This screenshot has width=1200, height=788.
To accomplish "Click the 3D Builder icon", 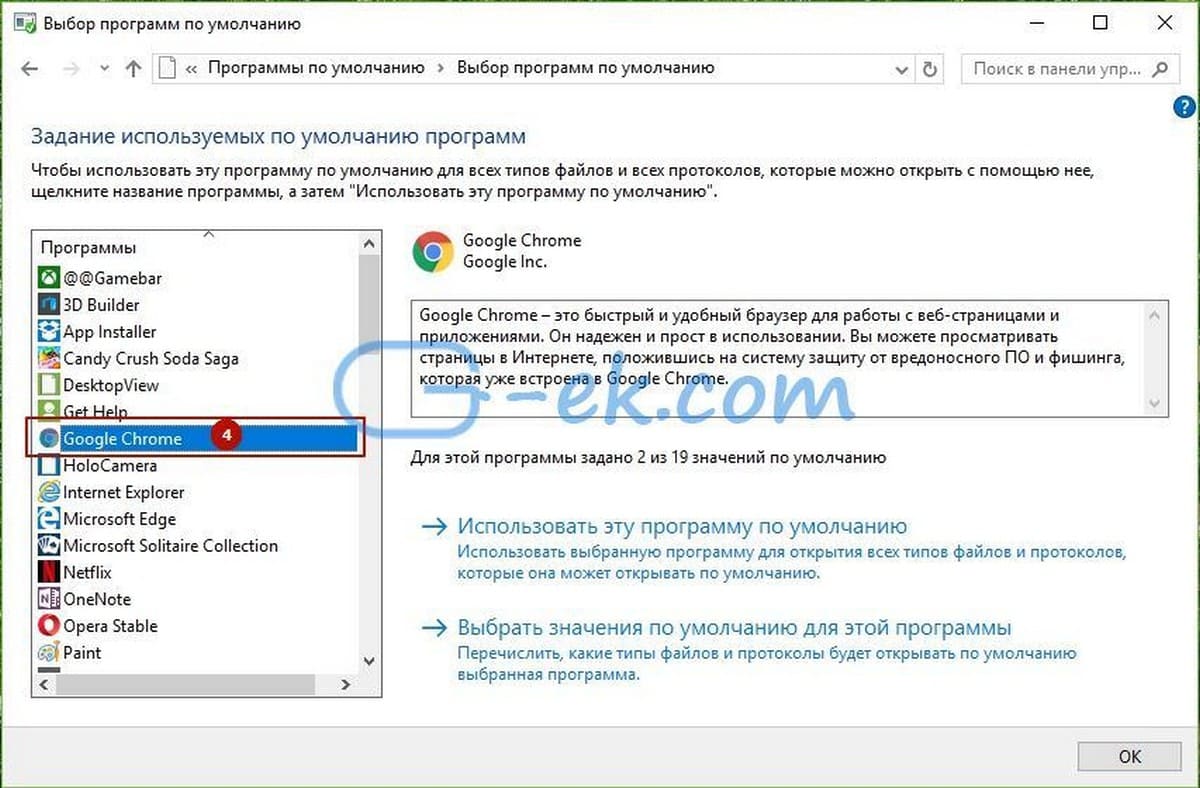I will pos(48,304).
